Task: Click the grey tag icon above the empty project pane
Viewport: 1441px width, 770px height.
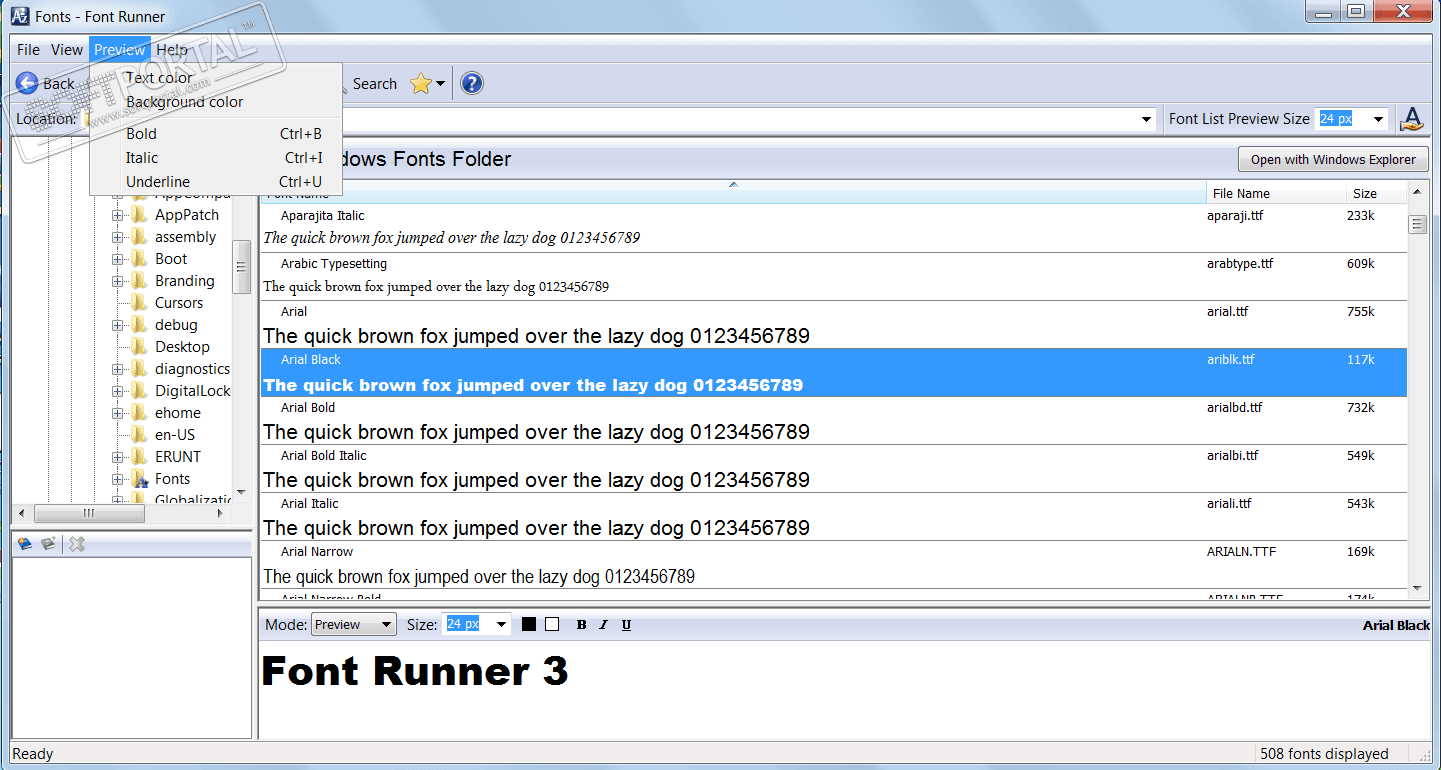Action: pyautogui.click(x=48, y=544)
